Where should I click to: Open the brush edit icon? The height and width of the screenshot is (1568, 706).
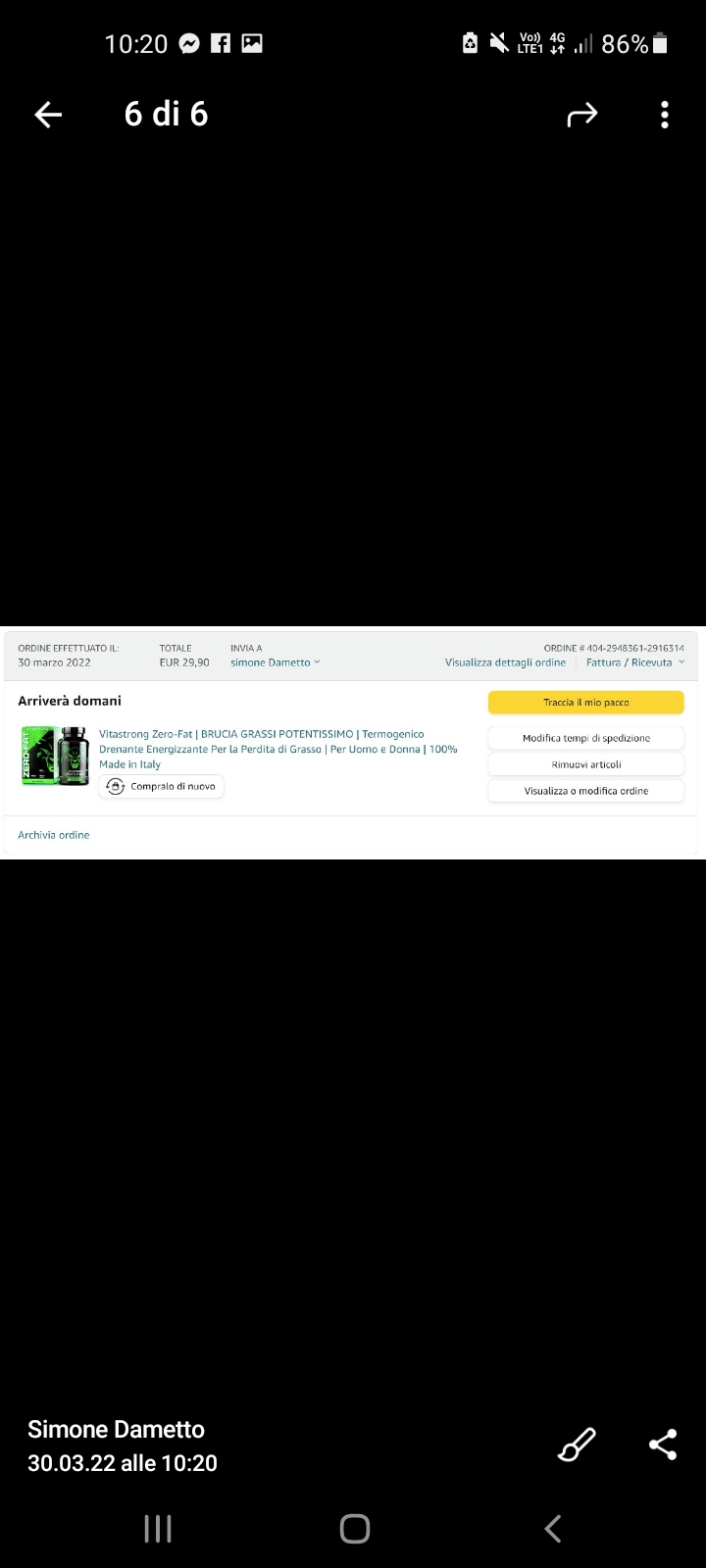click(577, 1445)
